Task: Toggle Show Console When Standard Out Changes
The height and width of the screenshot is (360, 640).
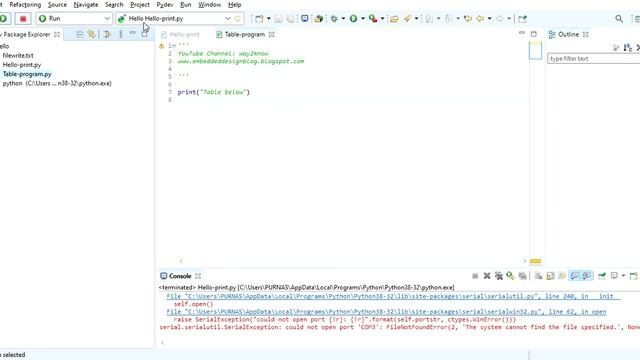Action: (574, 276)
